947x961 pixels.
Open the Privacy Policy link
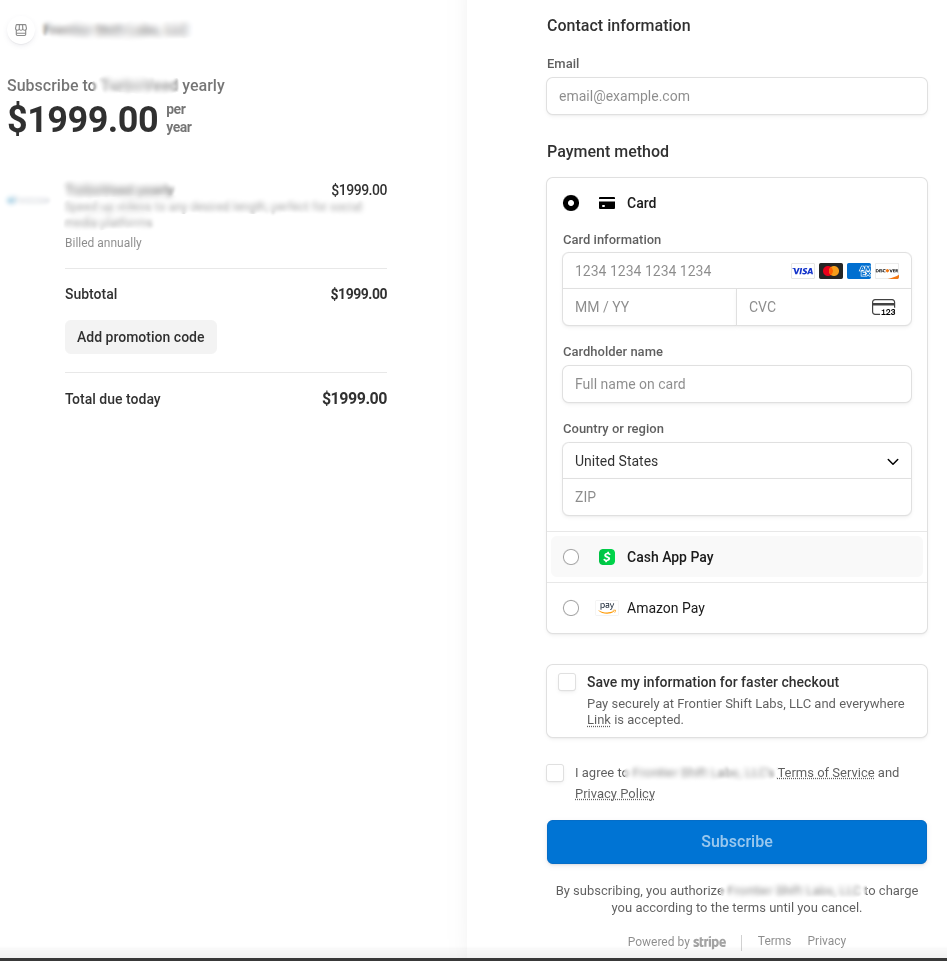614,793
